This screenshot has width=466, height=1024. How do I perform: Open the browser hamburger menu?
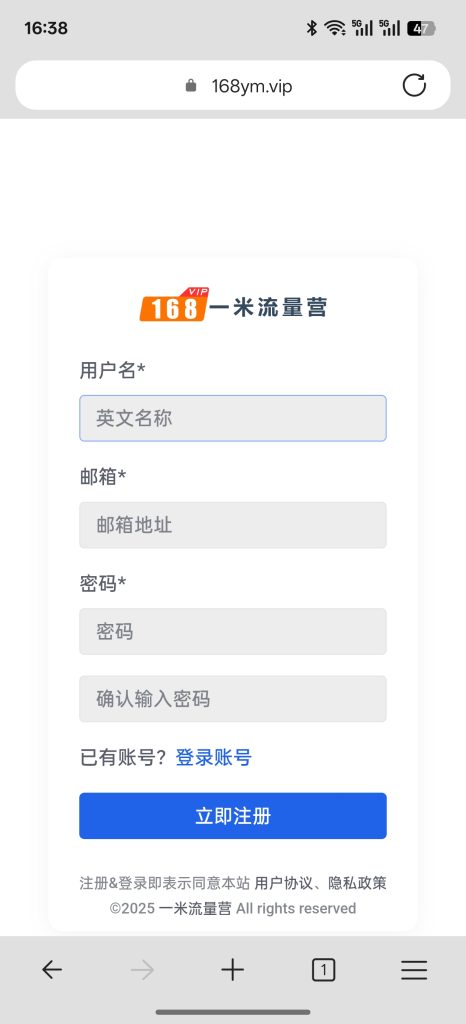click(414, 970)
